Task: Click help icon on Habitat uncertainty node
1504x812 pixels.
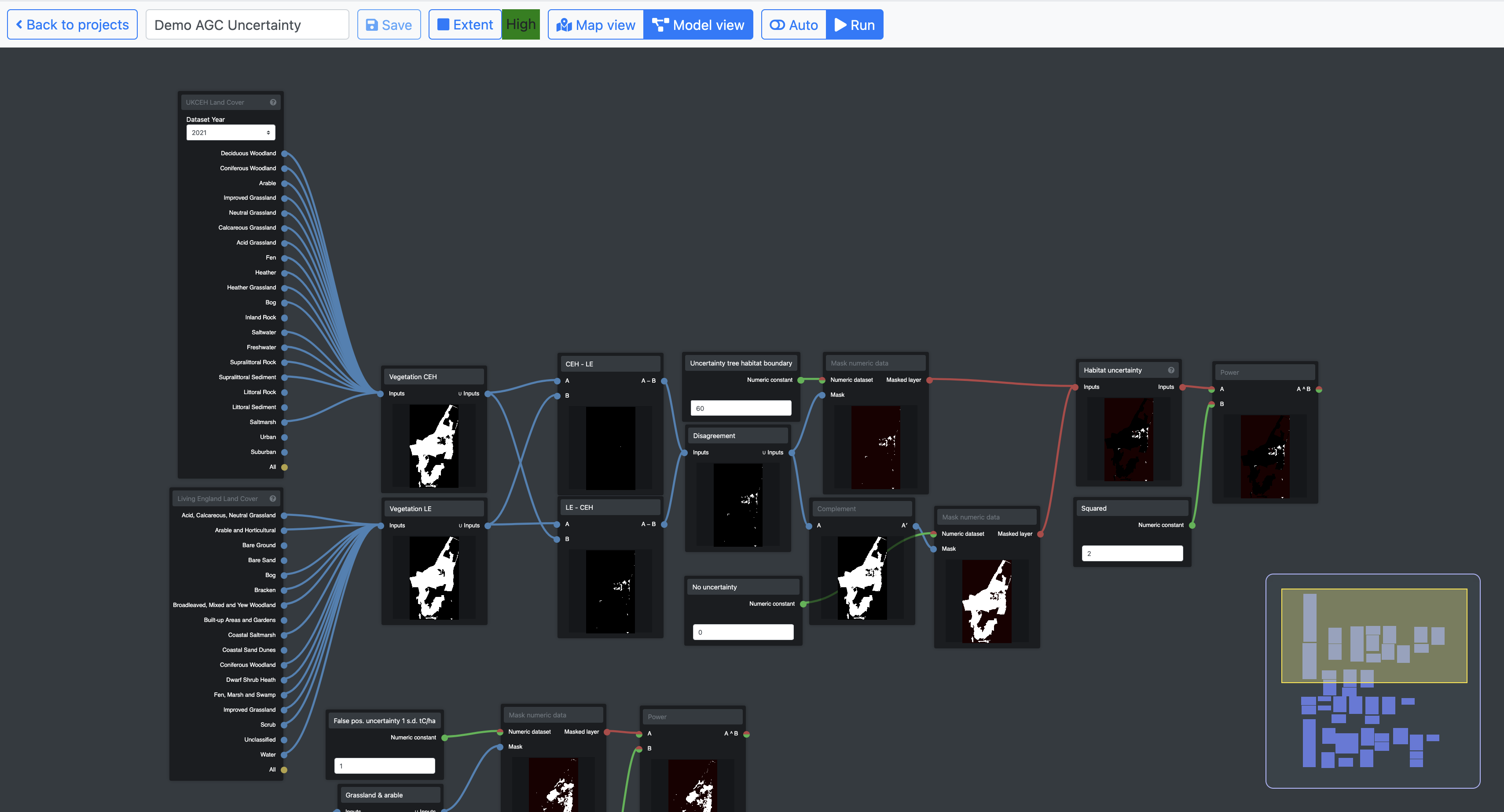Action: 1170,370
